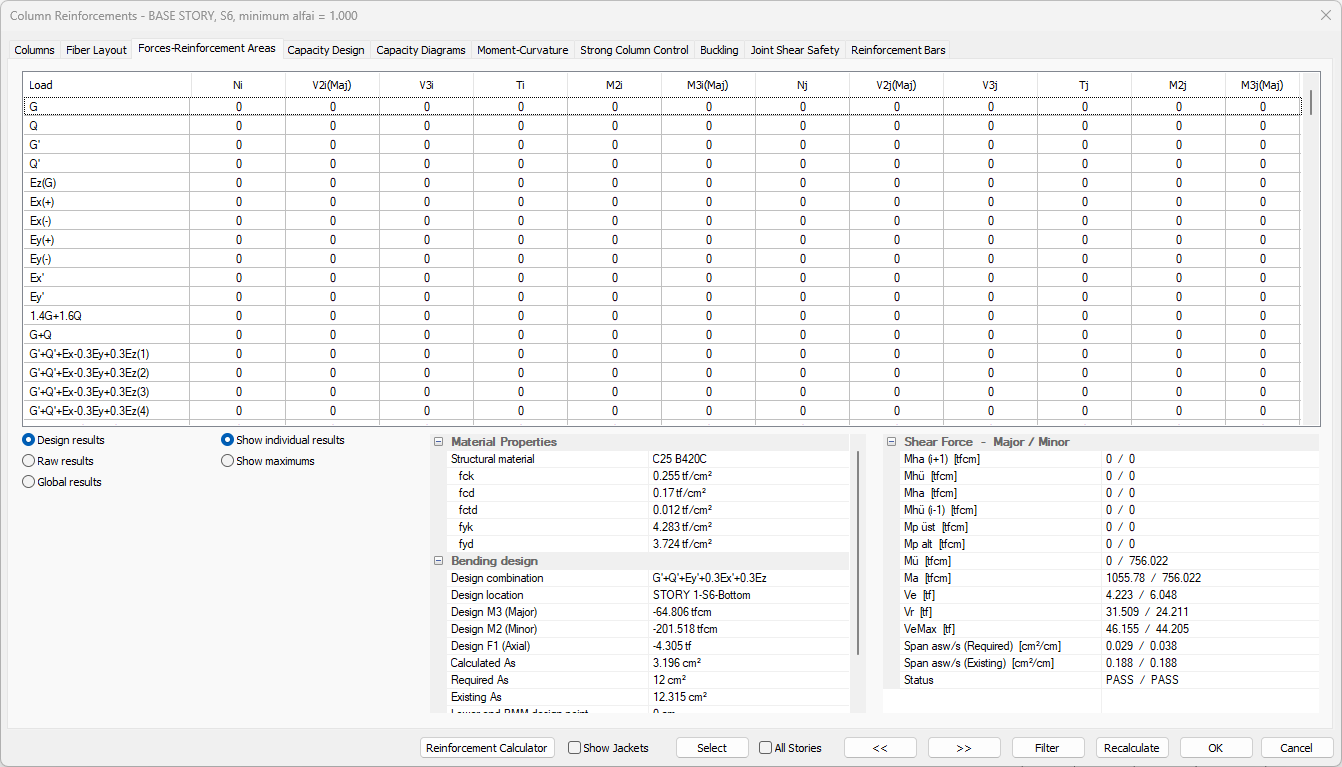The height and width of the screenshot is (767, 1342).
Task: Select the Global results option
Action: point(29,482)
